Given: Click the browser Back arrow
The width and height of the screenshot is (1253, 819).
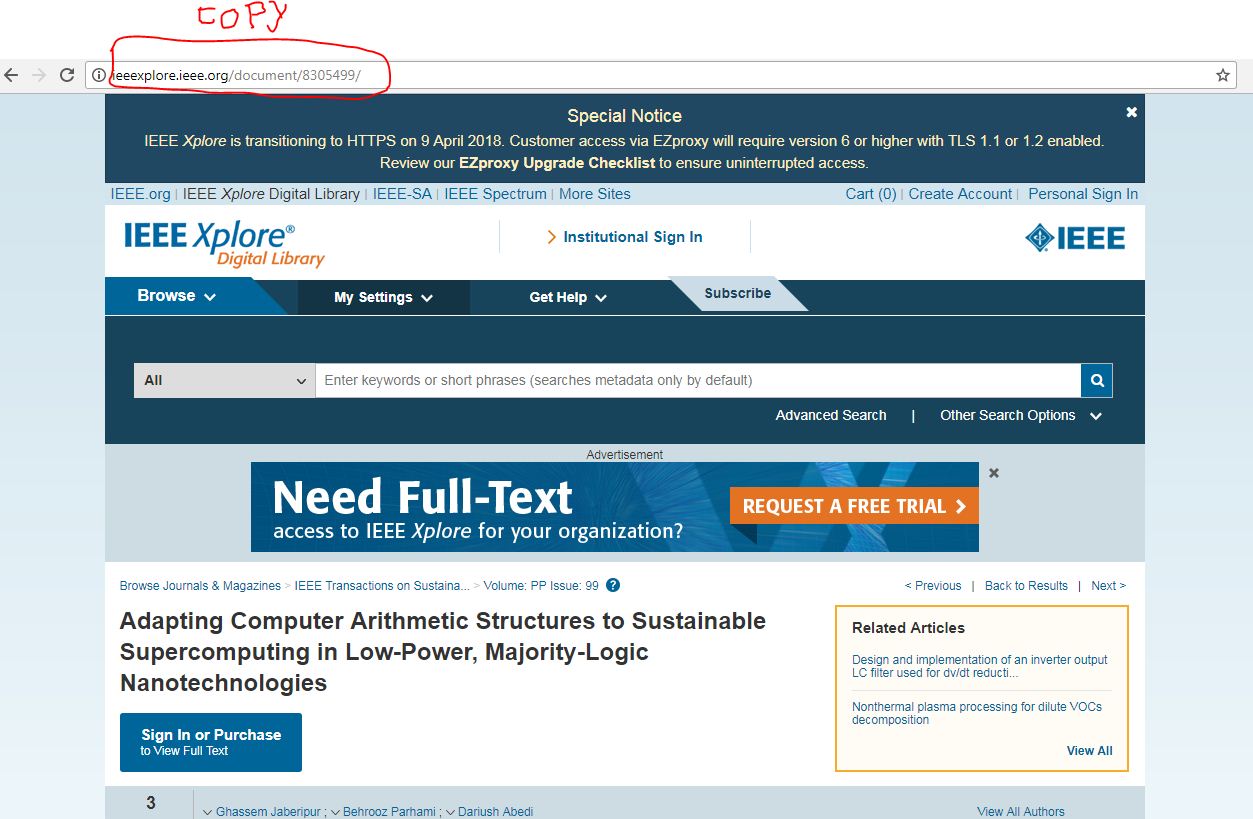Looking at the screenshot, I should pos(12,75).
